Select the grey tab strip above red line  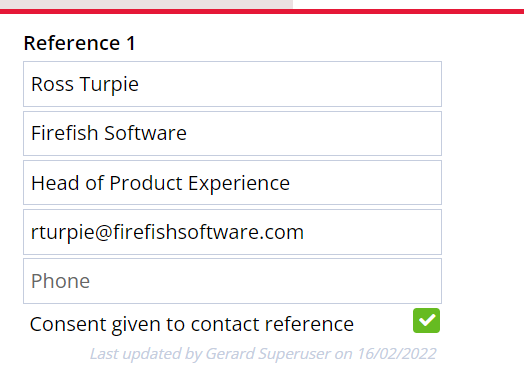coord(146,4)
